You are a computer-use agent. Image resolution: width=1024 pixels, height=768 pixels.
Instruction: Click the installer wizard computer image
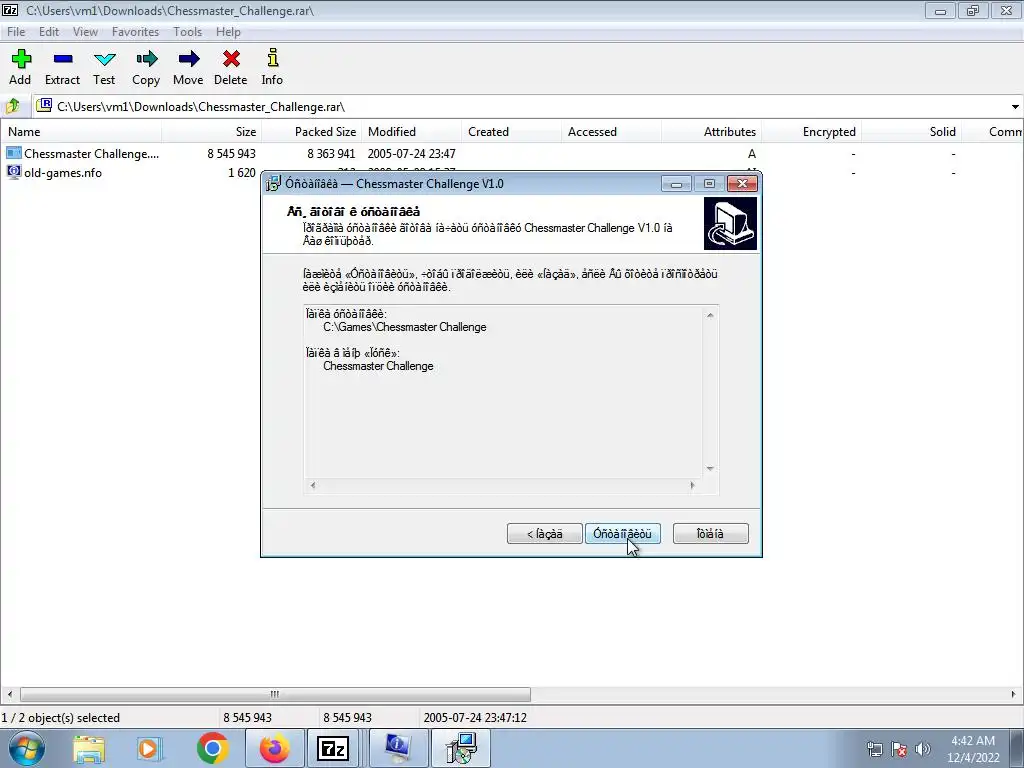pyautogui.click(x=730, y=224)
